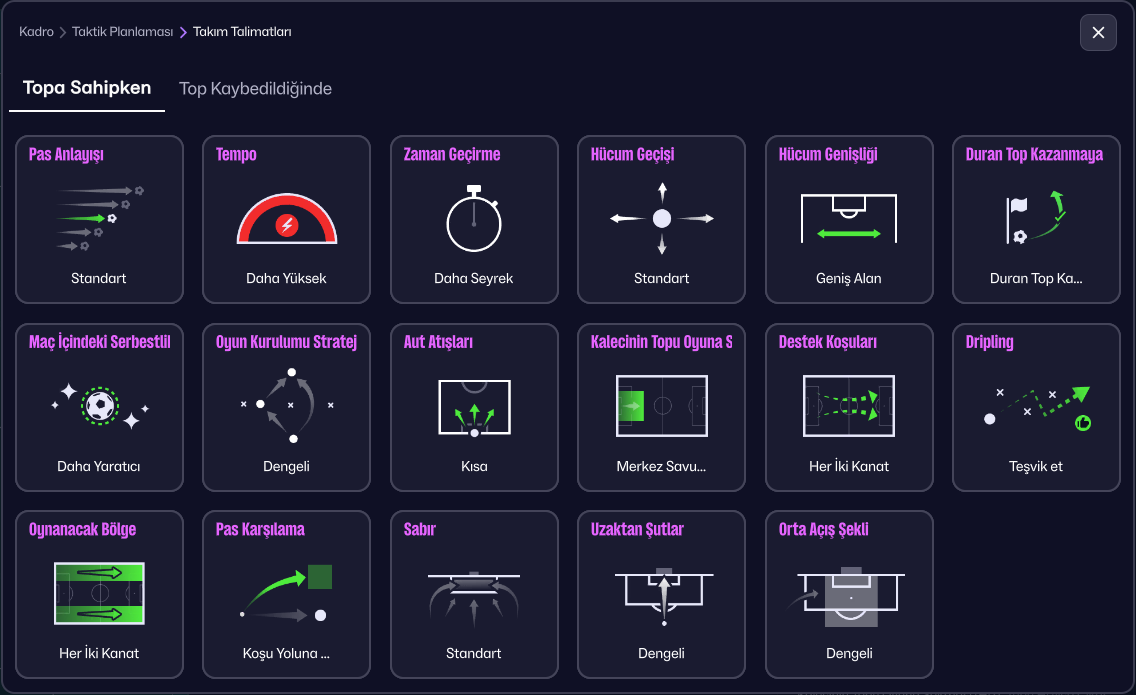
Task: Go to Kadro in breadcrumb
Action: point(36,32)
